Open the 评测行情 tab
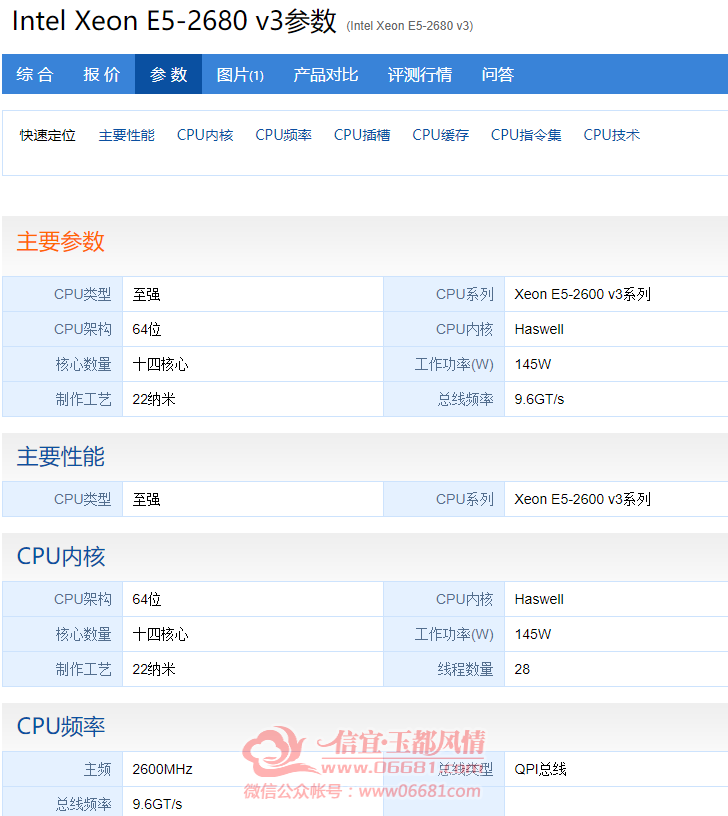This screenshot has width=728, height=816. coord(419,74)
